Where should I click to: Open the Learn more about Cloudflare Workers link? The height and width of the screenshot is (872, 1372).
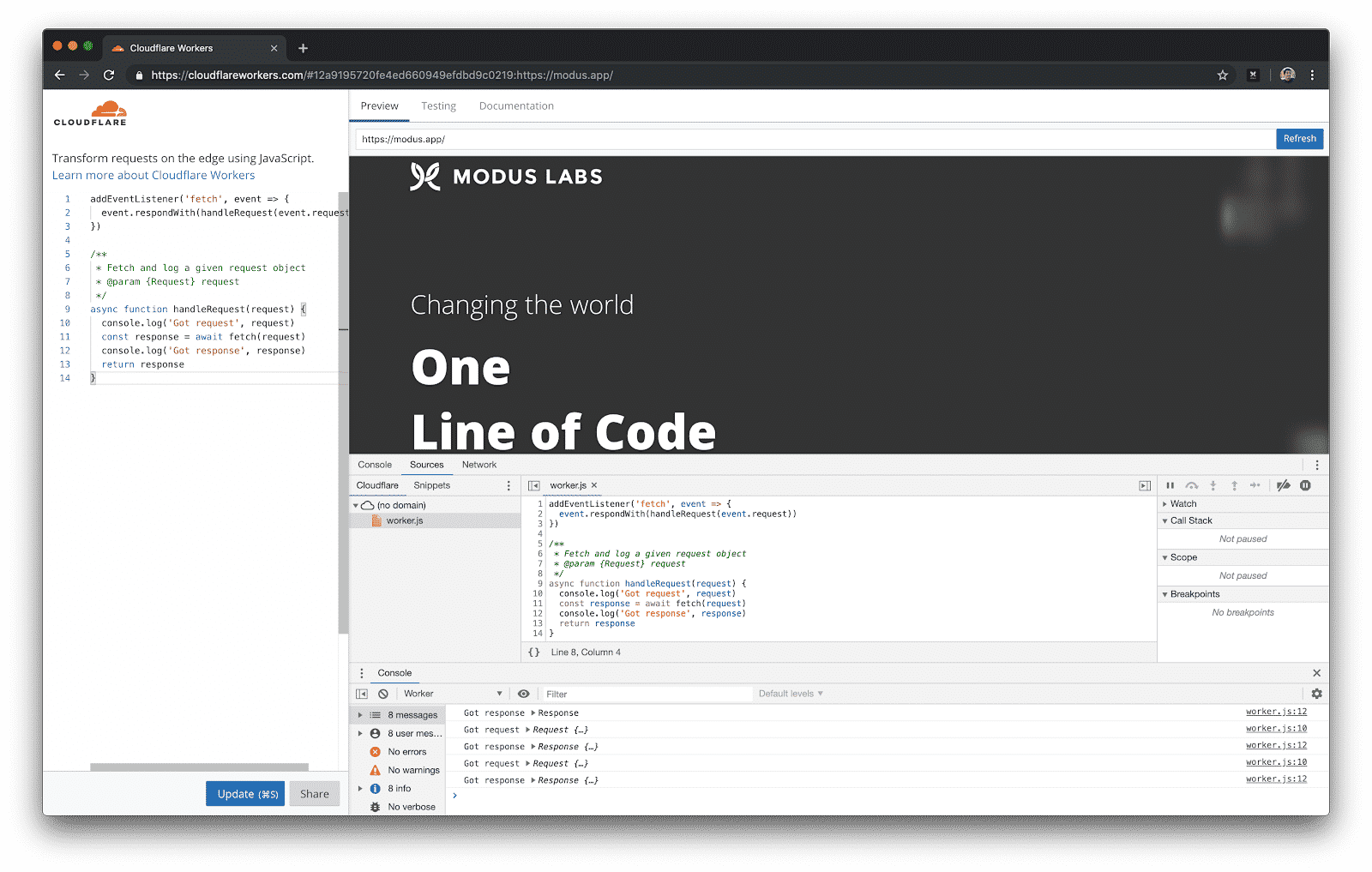pyautogui.click(x=153, y=175)
